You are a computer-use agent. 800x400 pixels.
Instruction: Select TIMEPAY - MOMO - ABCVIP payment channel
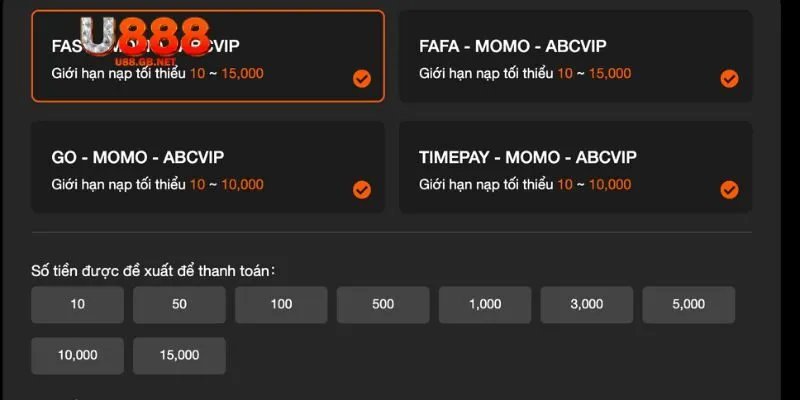tap(576, 167)
